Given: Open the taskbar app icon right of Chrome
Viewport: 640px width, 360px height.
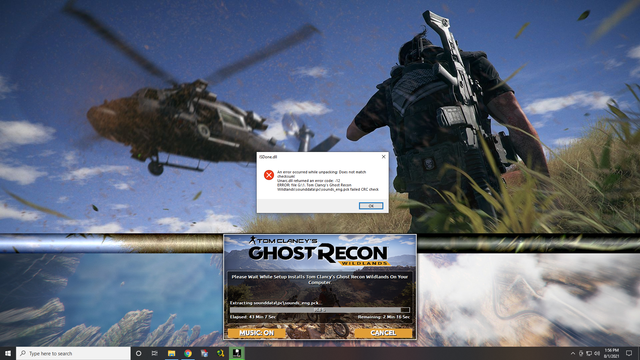Looking at the screenshot, I should (204, 353).
